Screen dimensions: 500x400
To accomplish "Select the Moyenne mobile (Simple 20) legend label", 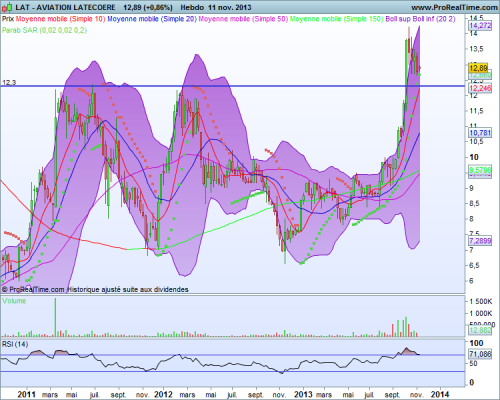I will click(x=152, y=19).
